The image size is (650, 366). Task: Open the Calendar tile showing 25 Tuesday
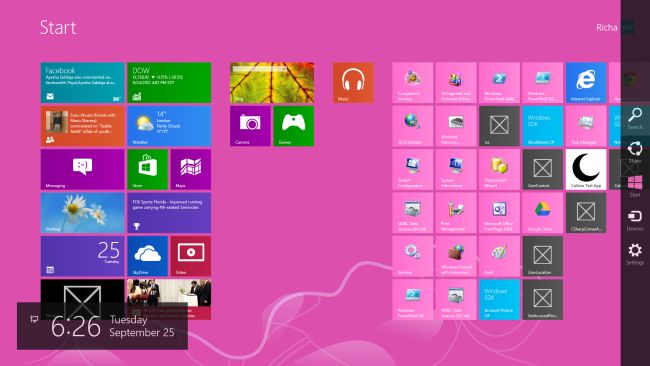point(82,256)
